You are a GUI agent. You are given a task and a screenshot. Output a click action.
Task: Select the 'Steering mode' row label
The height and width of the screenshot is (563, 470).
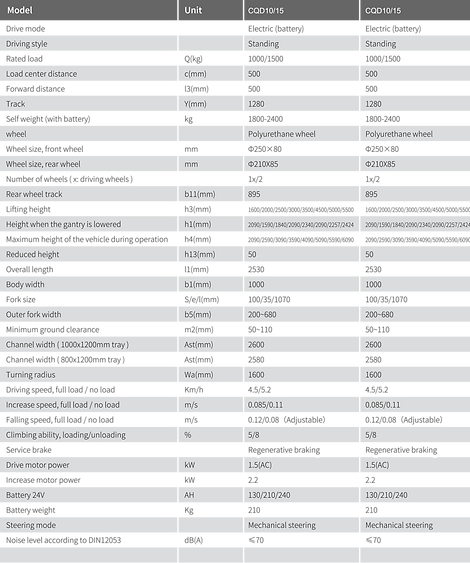point(31,525)
